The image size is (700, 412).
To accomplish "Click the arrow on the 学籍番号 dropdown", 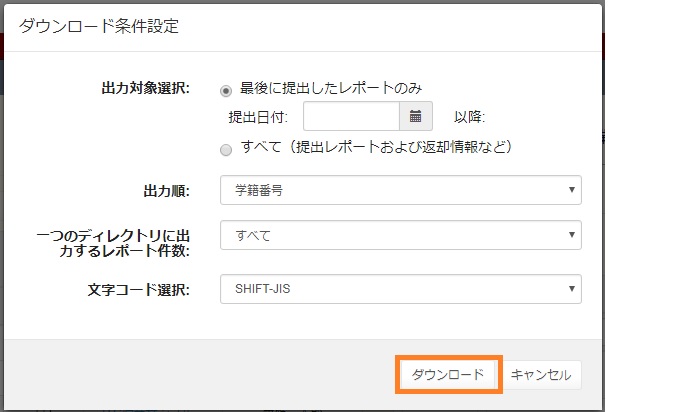I will click(571, 189).
